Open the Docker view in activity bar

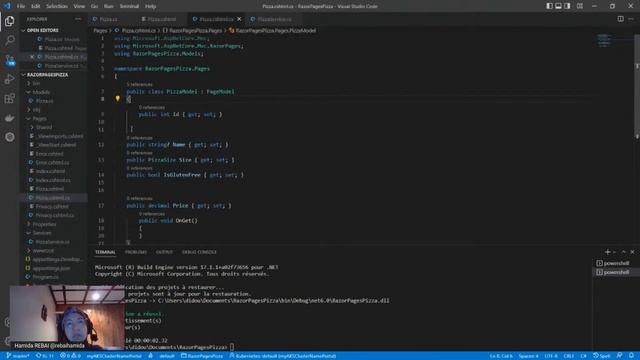click(9, 118)
